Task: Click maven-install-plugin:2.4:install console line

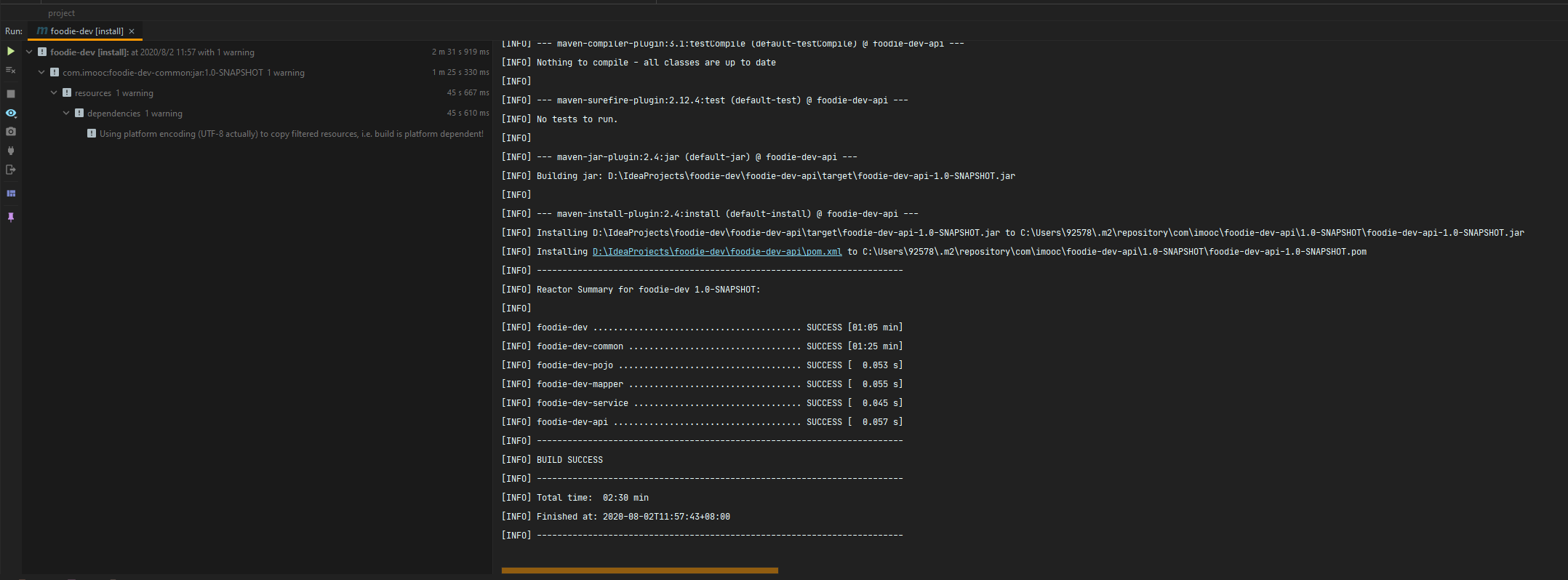Action: 710,214
